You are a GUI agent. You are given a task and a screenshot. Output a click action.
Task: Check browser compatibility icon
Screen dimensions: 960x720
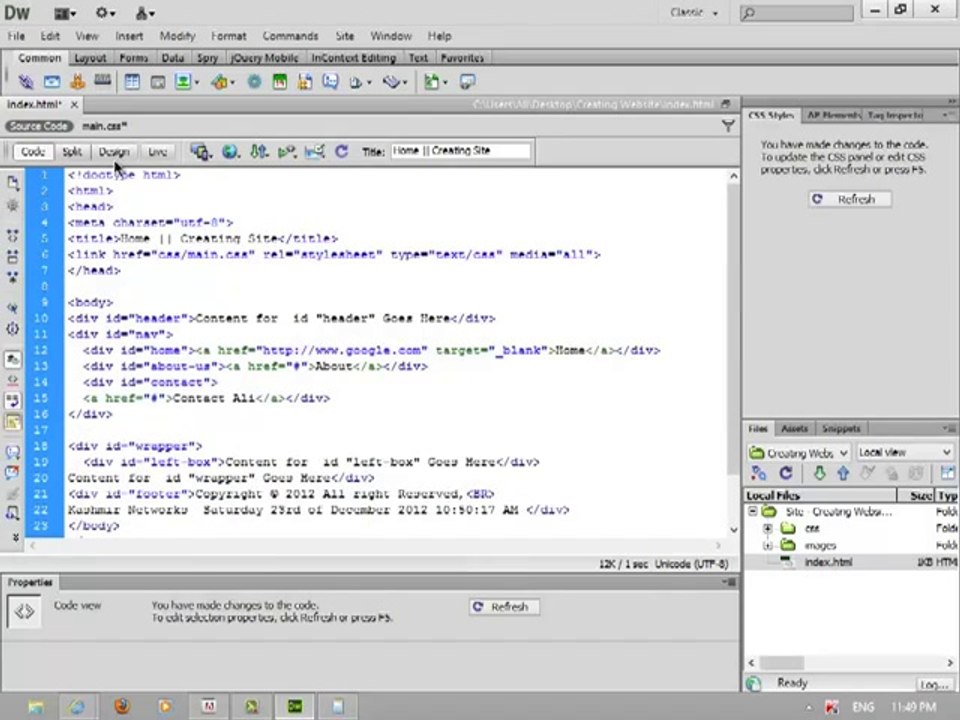(315, 151)
